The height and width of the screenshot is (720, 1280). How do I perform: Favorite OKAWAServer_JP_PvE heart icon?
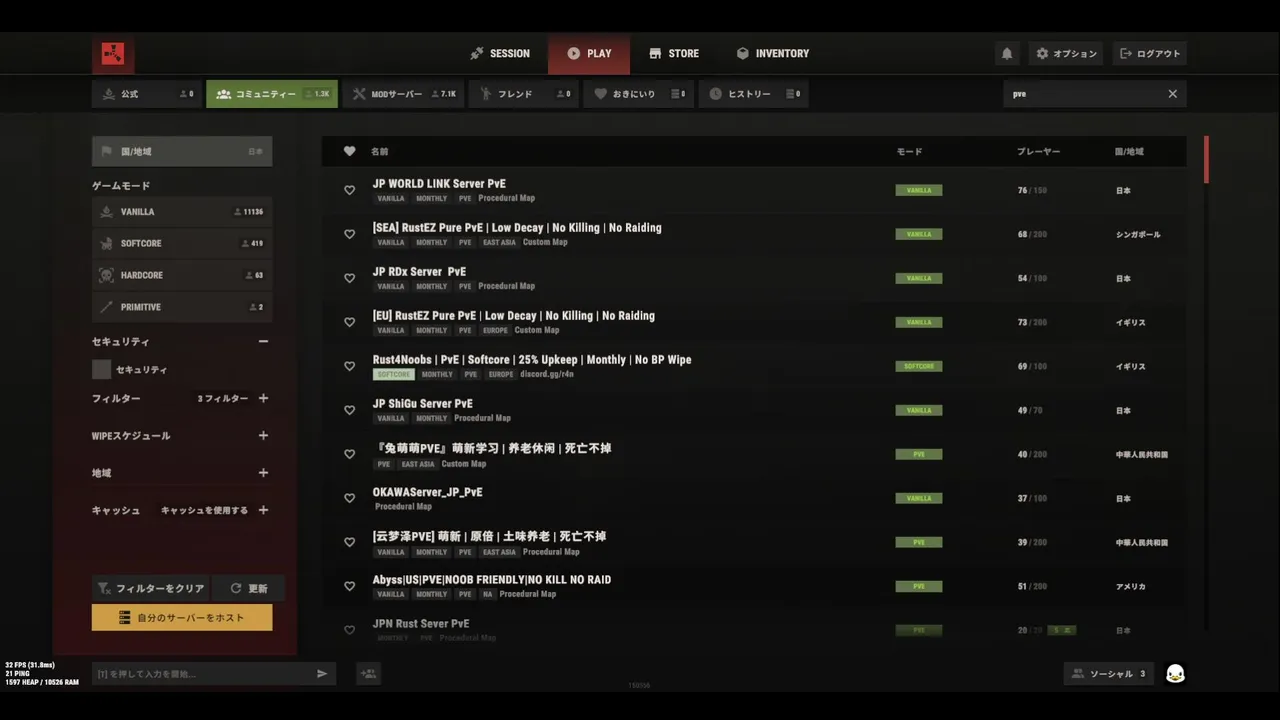pyautogui.click(x=349, y=498)
